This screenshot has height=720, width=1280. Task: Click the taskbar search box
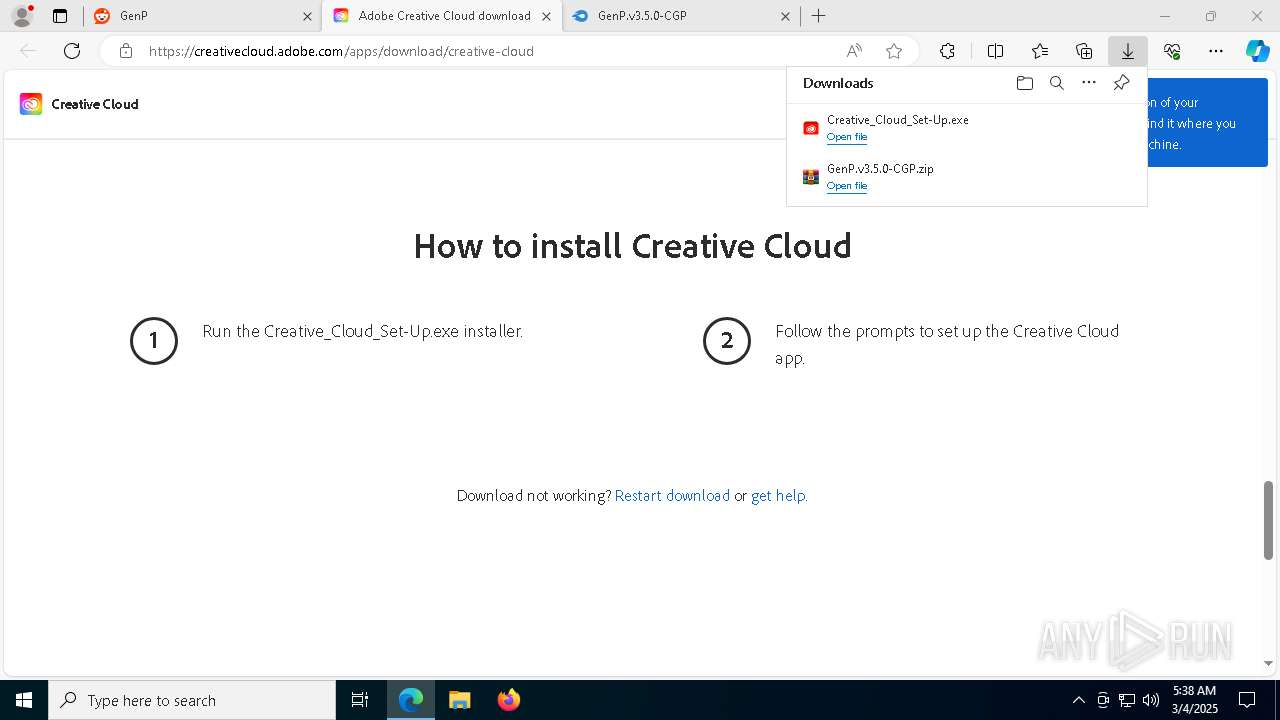pos(192,700)
